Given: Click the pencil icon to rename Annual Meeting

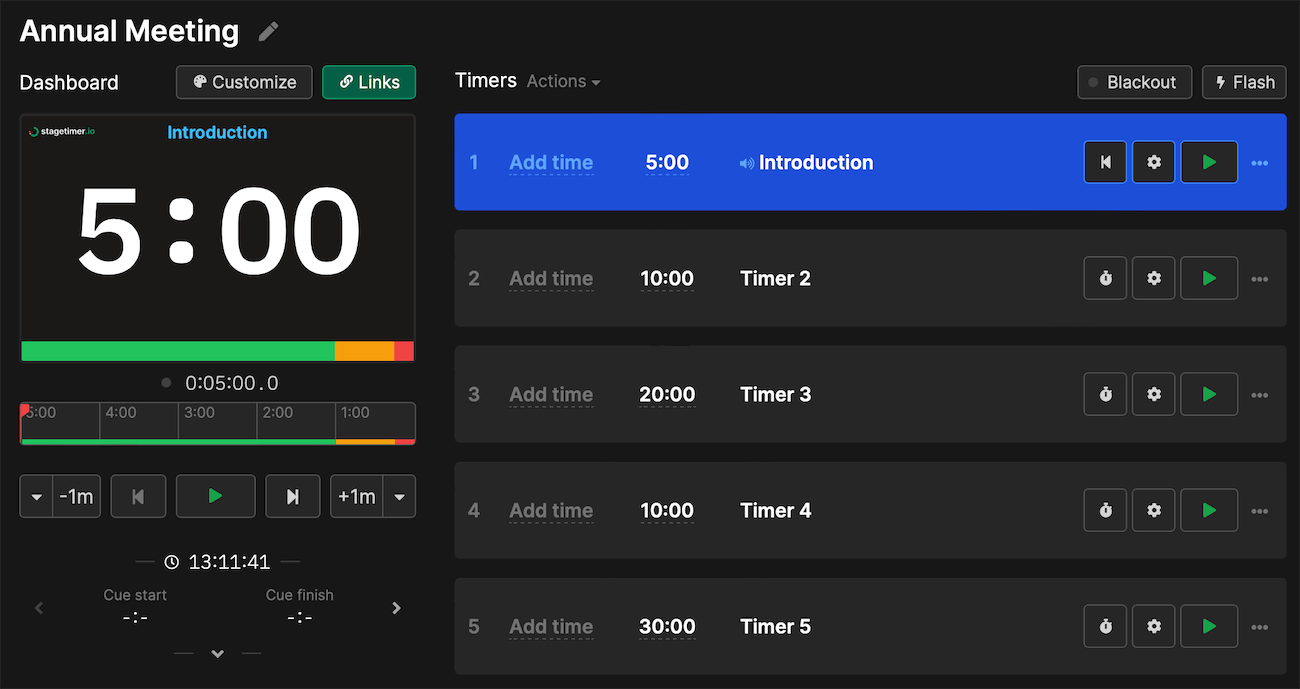Looking at the screenshot, I should tap(267, 31).
